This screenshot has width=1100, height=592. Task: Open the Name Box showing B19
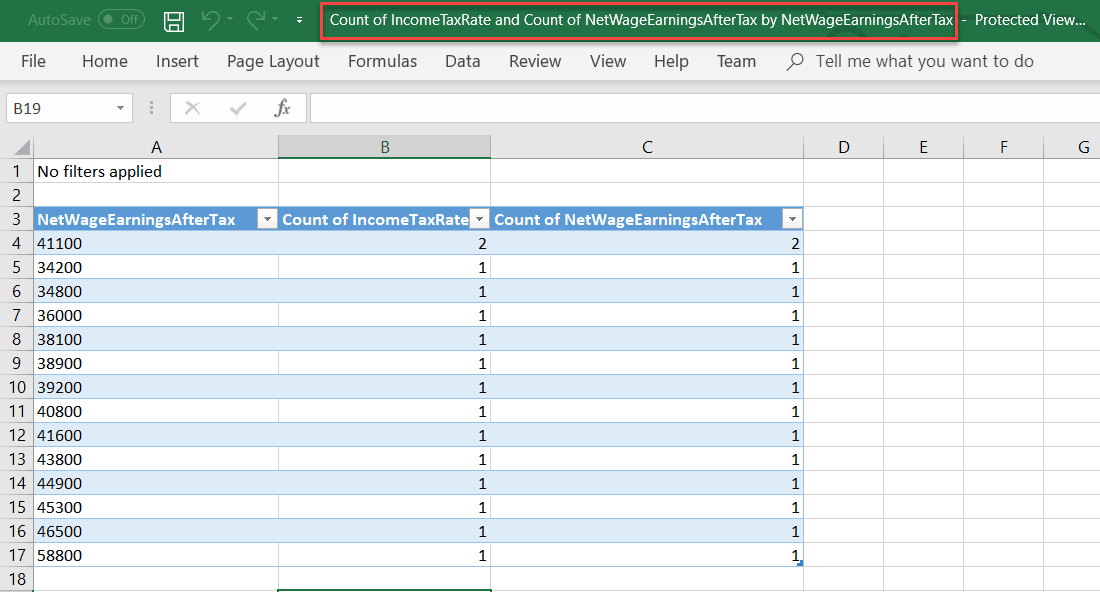(62, 107)
